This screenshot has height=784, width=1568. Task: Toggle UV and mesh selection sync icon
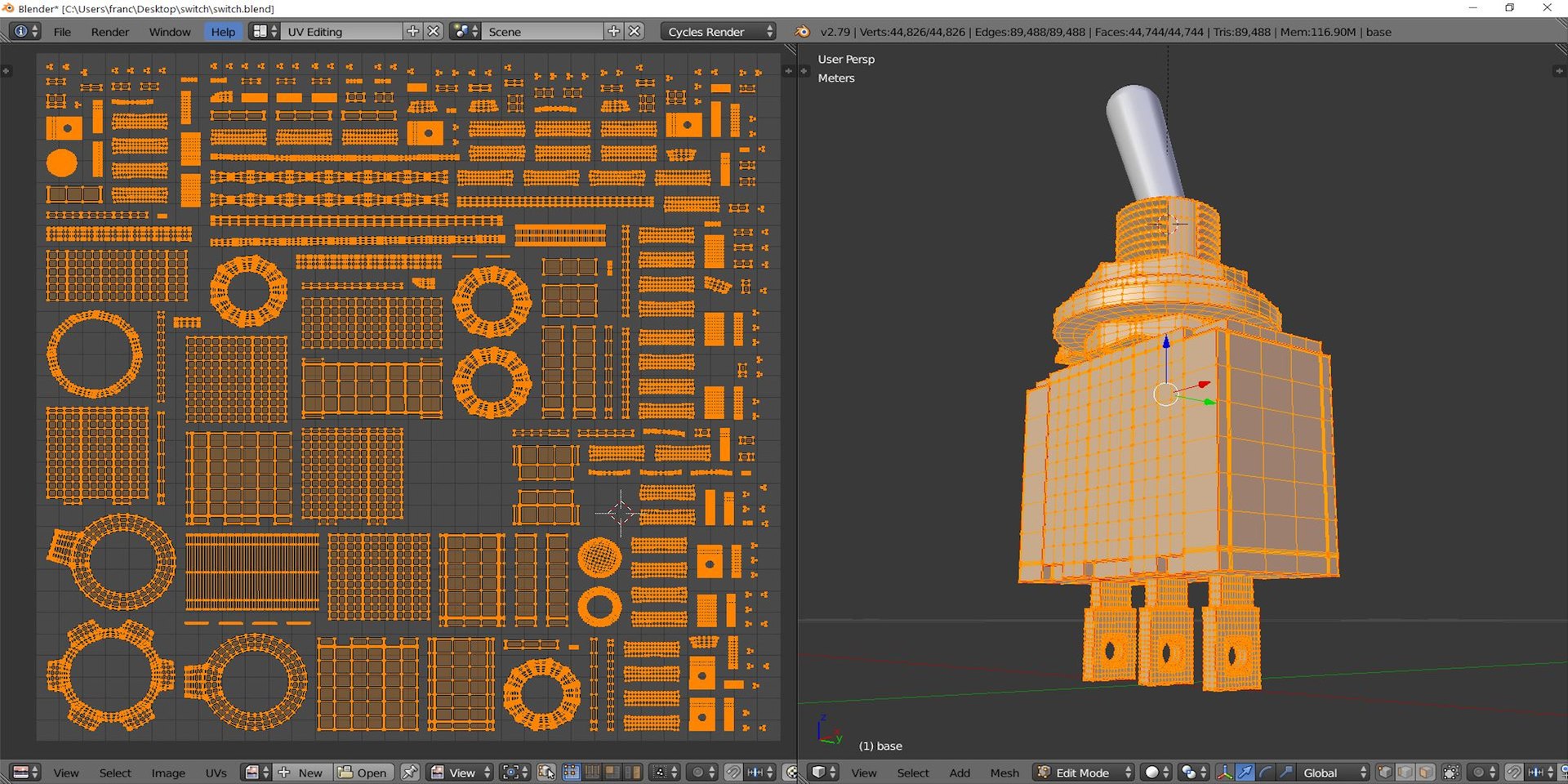tap(546, 773)
